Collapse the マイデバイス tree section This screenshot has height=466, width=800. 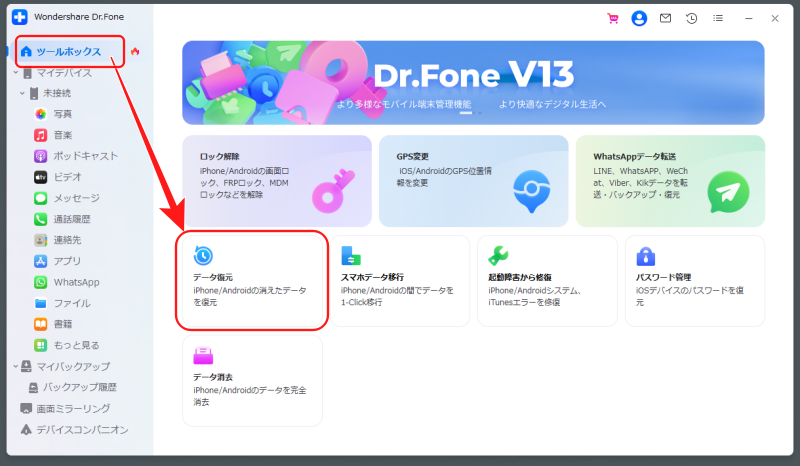pyautogui.click(x=15, y=73)
